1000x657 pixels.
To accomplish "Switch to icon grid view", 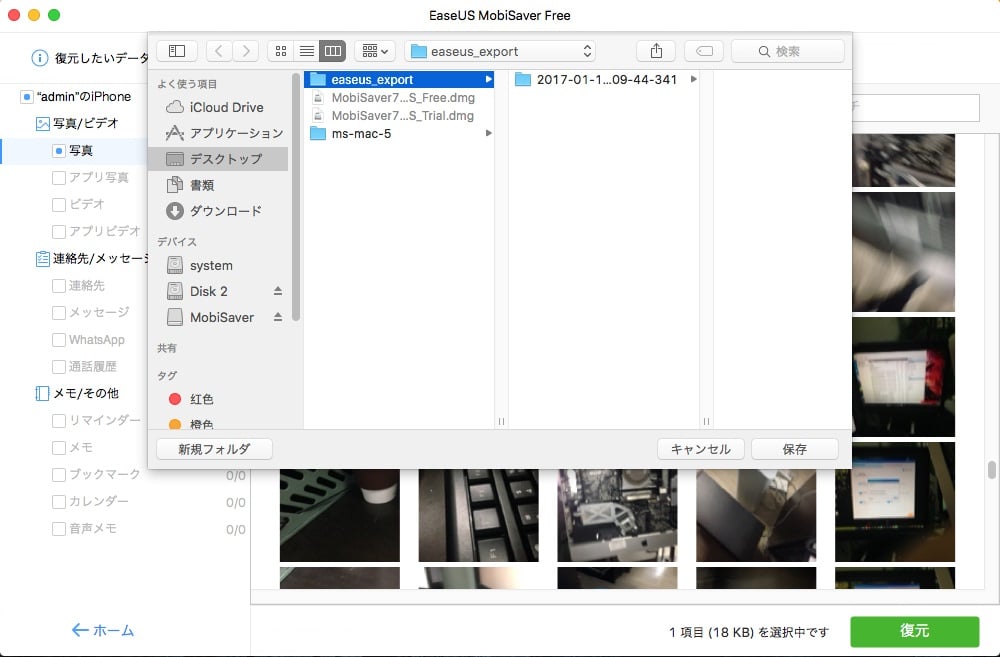I will [281, 51].
